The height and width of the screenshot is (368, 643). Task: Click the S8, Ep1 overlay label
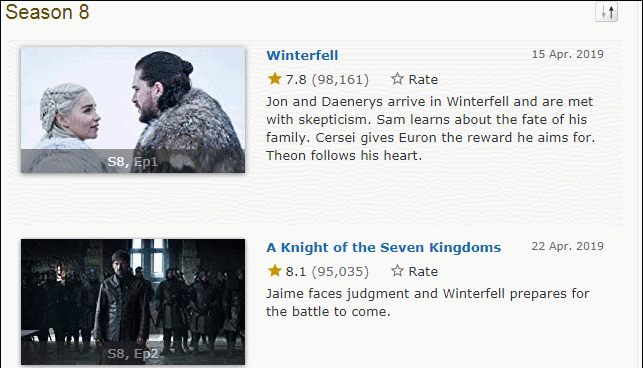pos(132,162)
